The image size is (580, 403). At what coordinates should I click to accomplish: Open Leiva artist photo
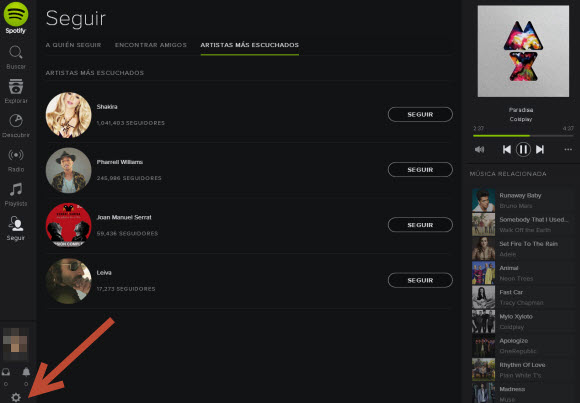click(68, 281)
